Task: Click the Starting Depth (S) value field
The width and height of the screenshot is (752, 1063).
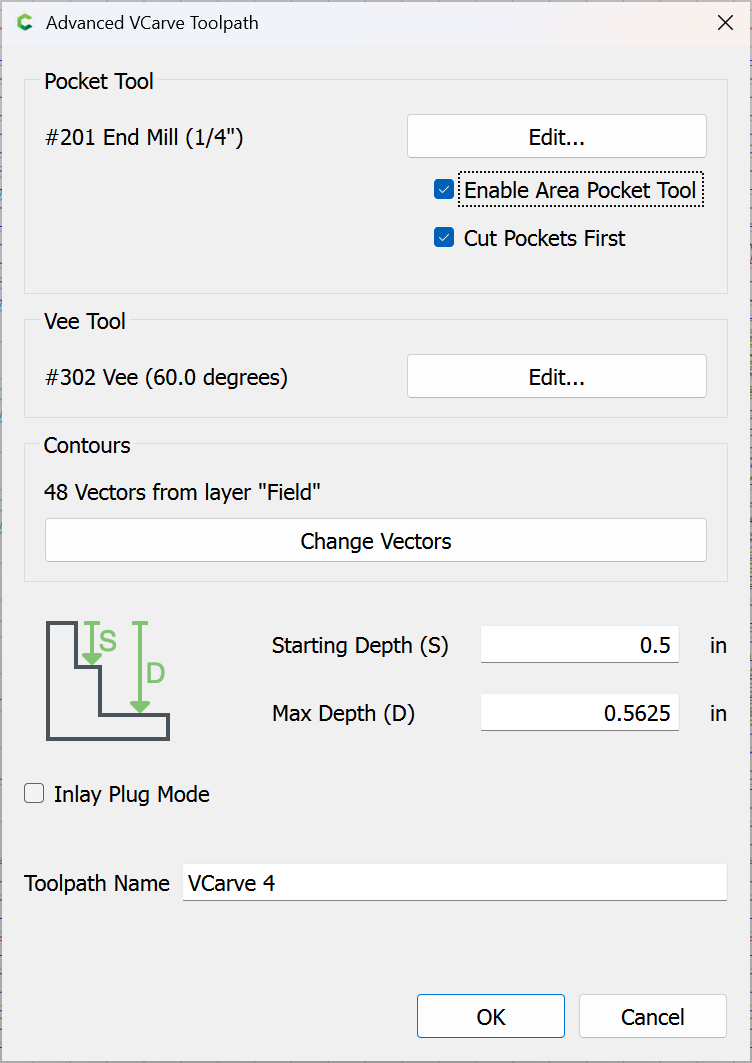Action: (x=579, y=646)
